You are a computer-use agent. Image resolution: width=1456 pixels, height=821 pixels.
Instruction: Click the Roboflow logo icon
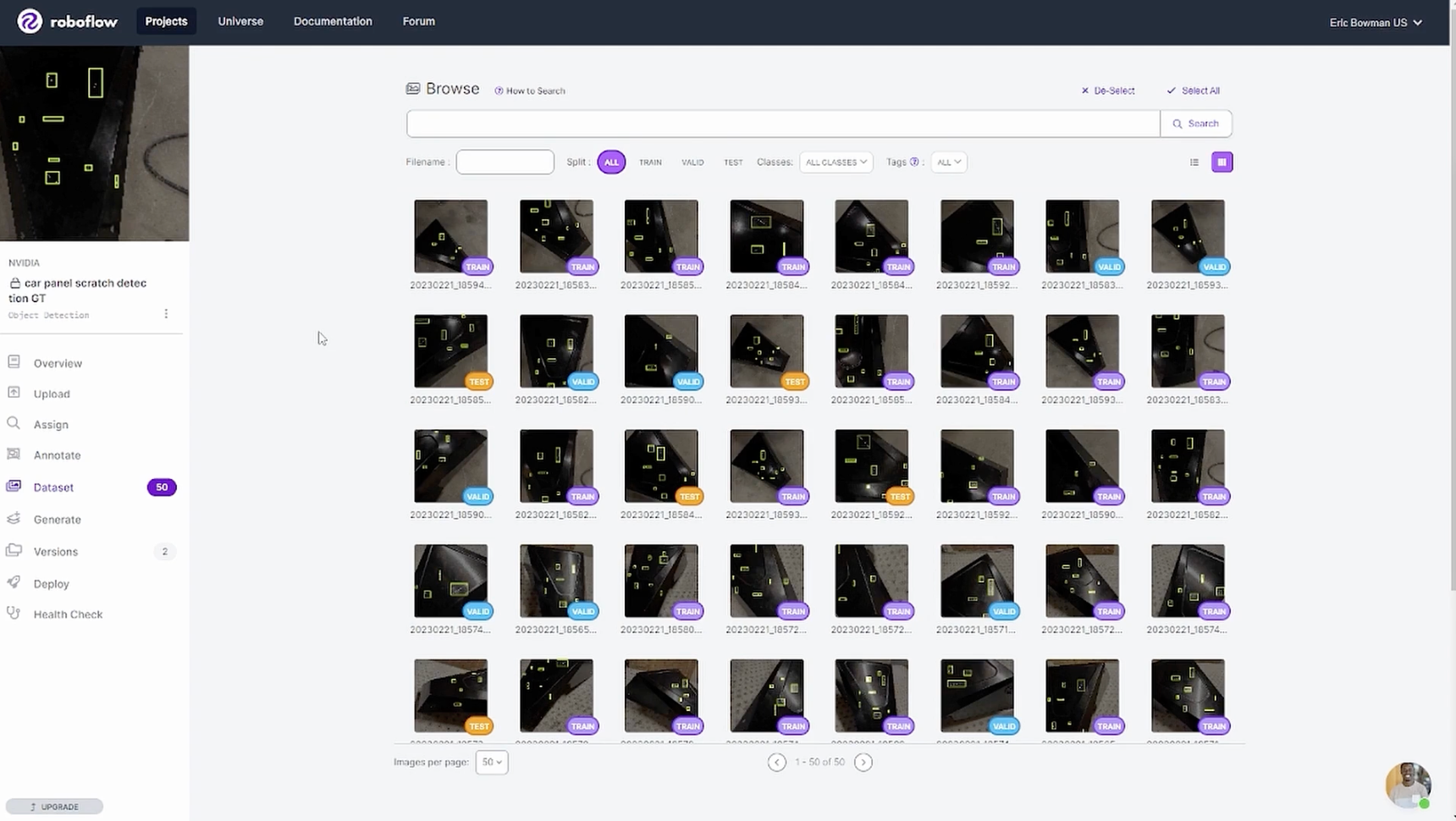30,21
